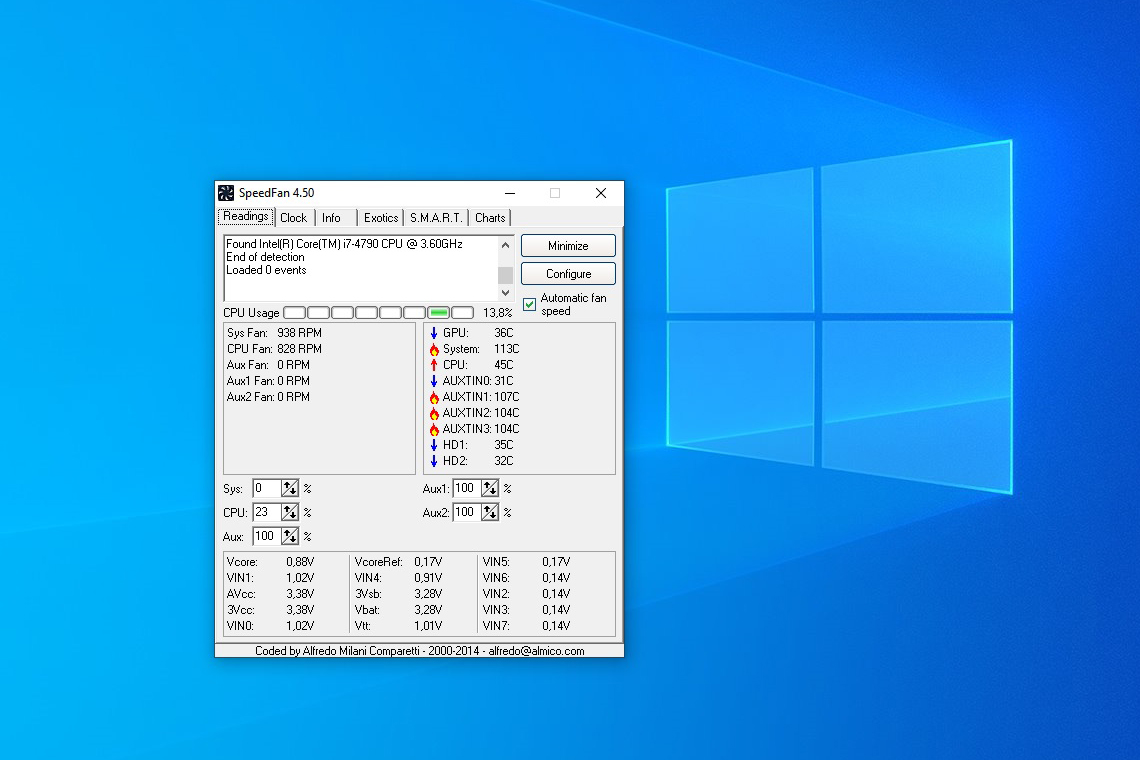Click in the Aux percentage input field
The width and height of the screenshot is (1140, 760).
tap(265, 536)
